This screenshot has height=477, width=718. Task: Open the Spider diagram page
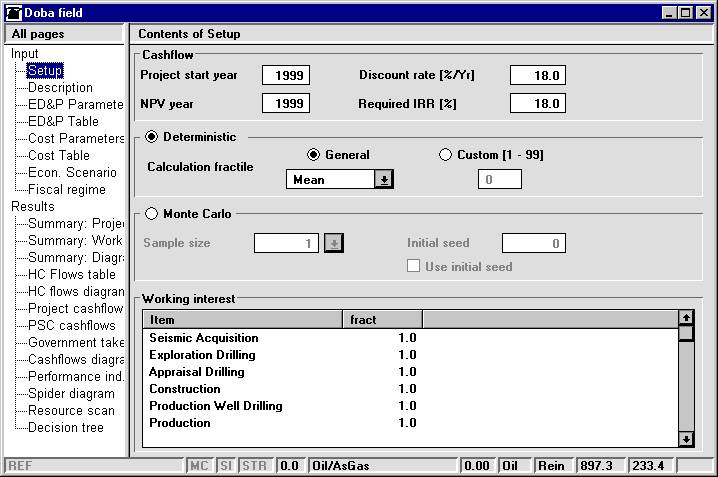(x=71, y=393)
